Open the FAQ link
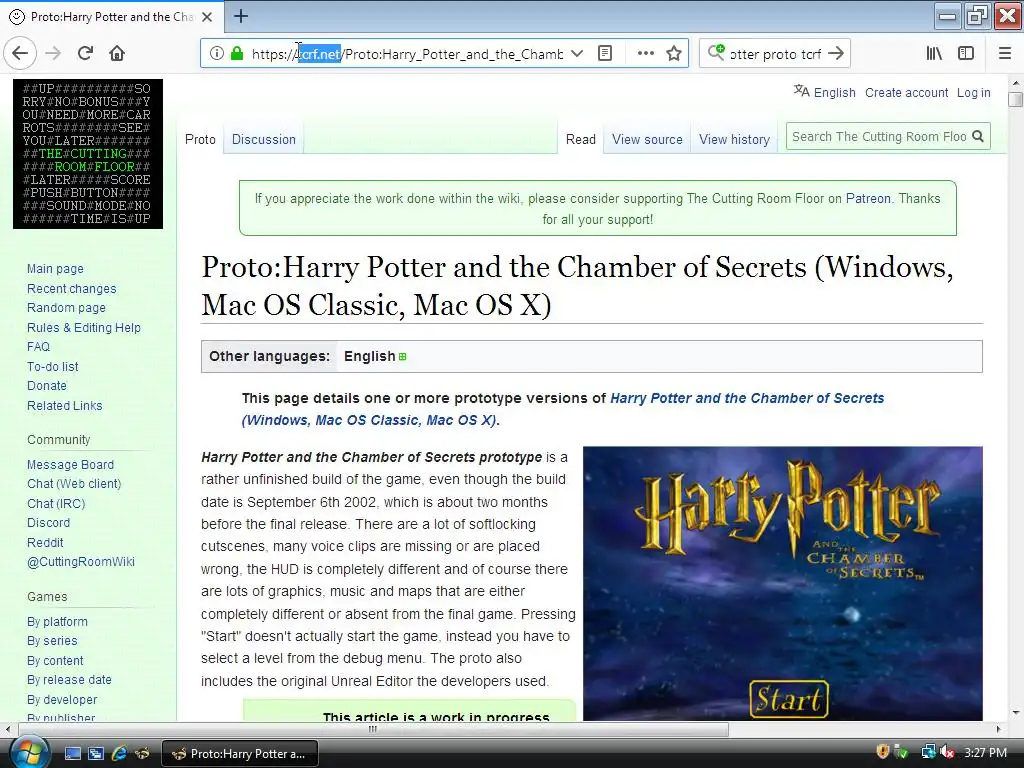 [39, 347]
